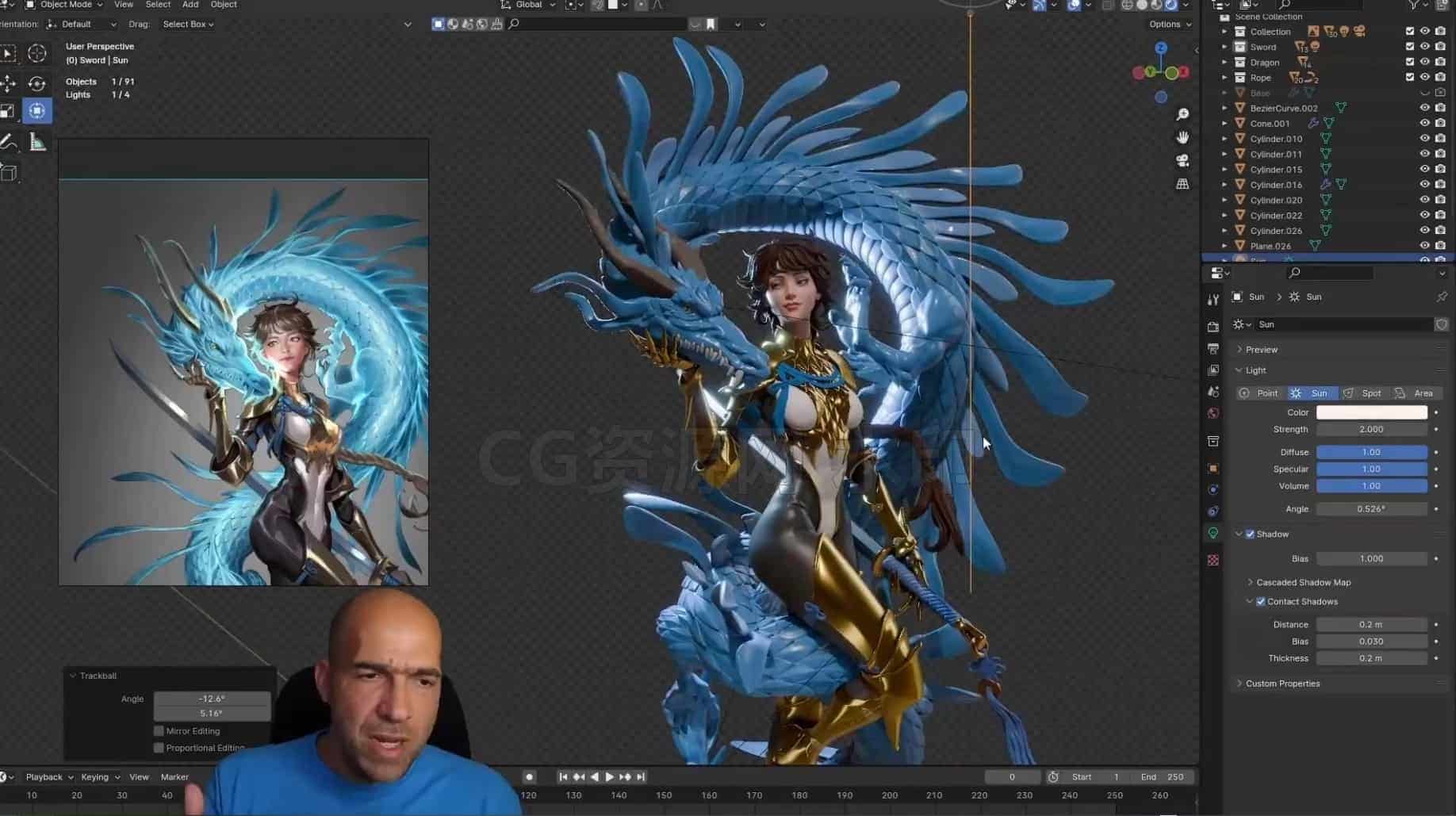Toggle camera view icon in viewport
The image size is (1456, 816).
click(1182, 161)
